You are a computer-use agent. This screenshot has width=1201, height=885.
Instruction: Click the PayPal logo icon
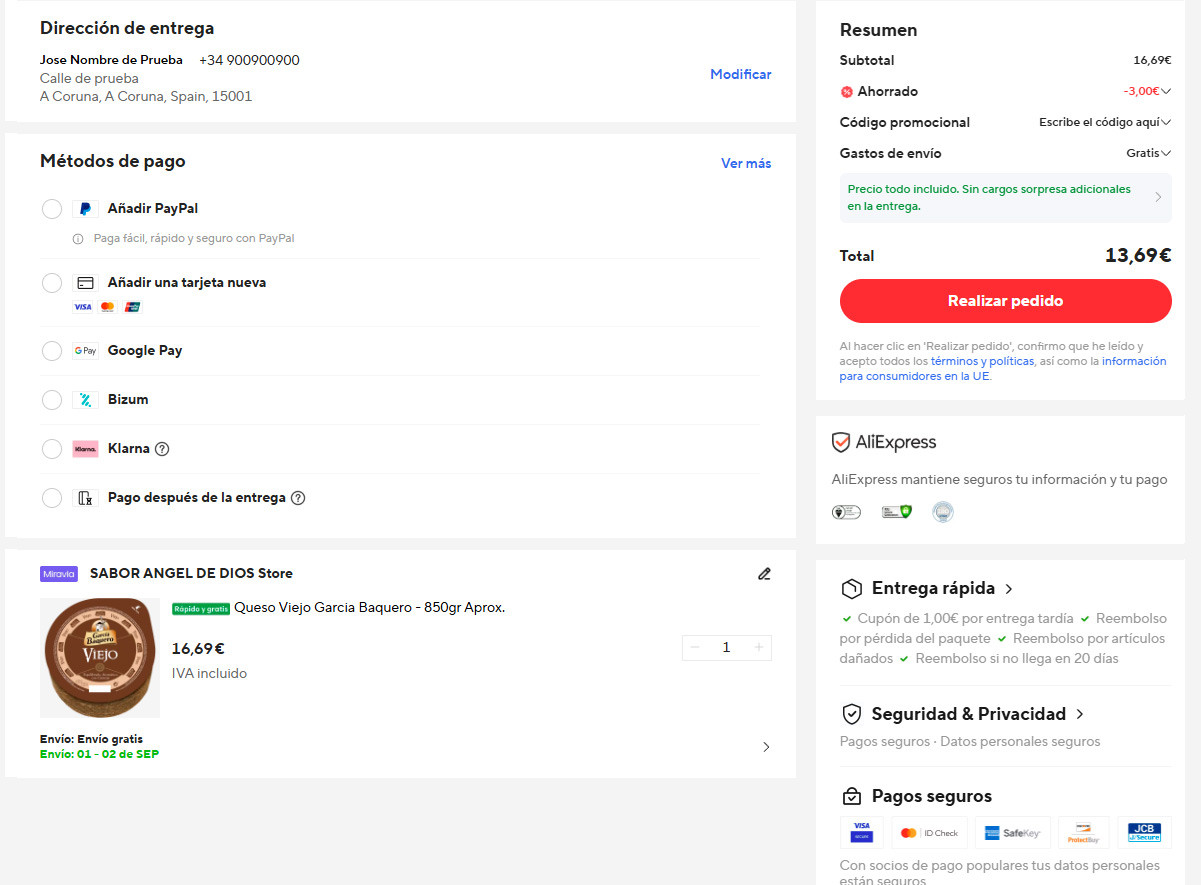pyautogui.click(x=85, y=209)
